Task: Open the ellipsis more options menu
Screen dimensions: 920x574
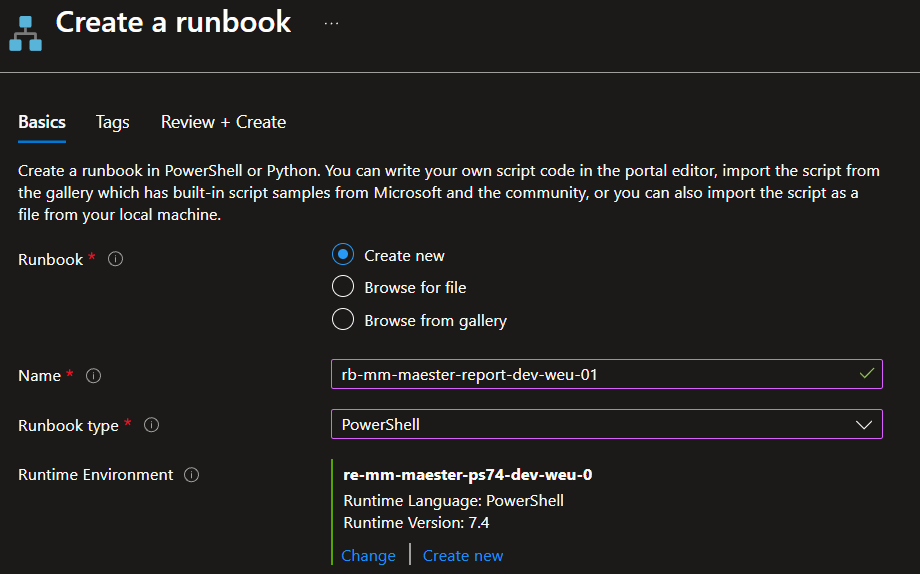Action: (331, 23)
